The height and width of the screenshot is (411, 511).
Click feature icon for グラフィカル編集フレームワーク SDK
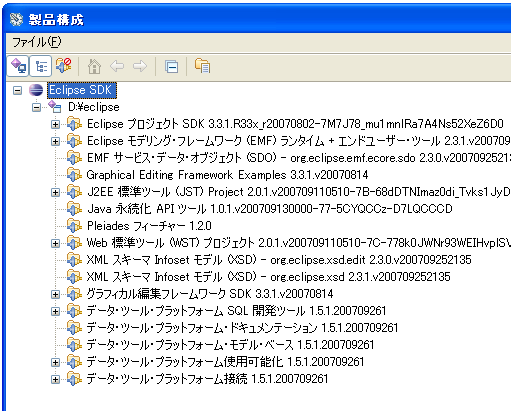point(74,294)
